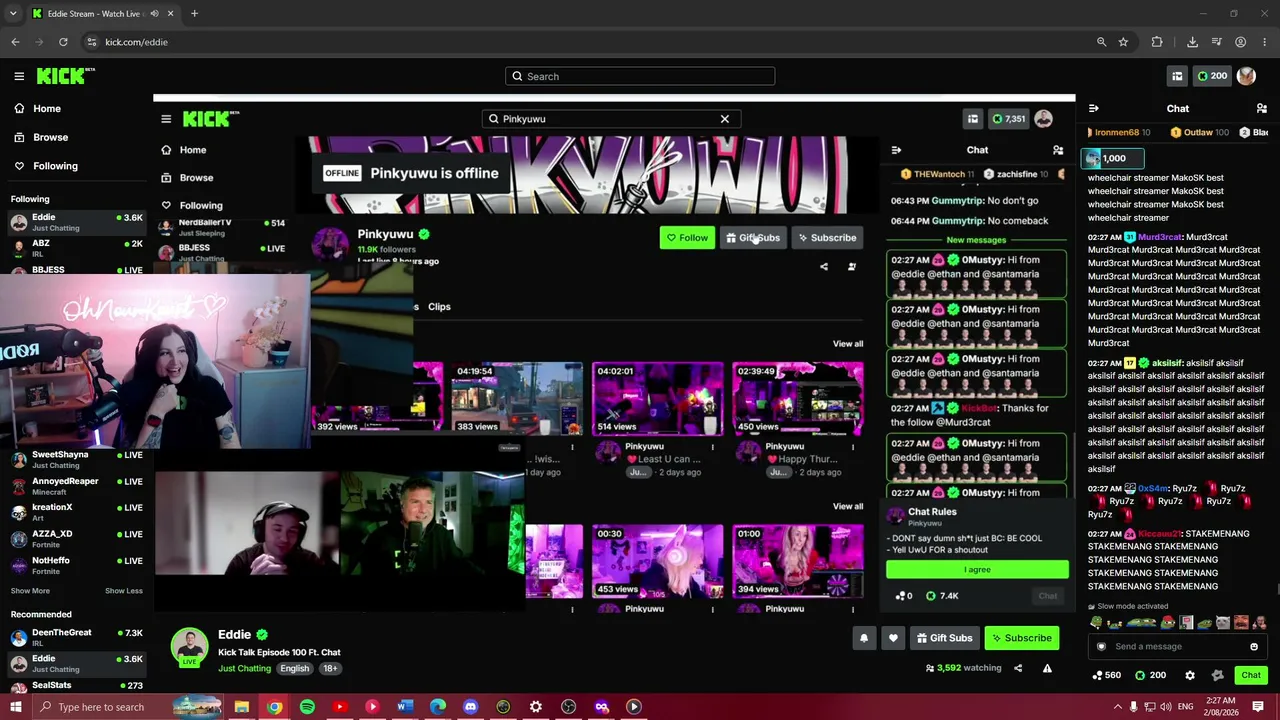
Task: Open the emoji picker in chat input
Action: pos(1254,646)
